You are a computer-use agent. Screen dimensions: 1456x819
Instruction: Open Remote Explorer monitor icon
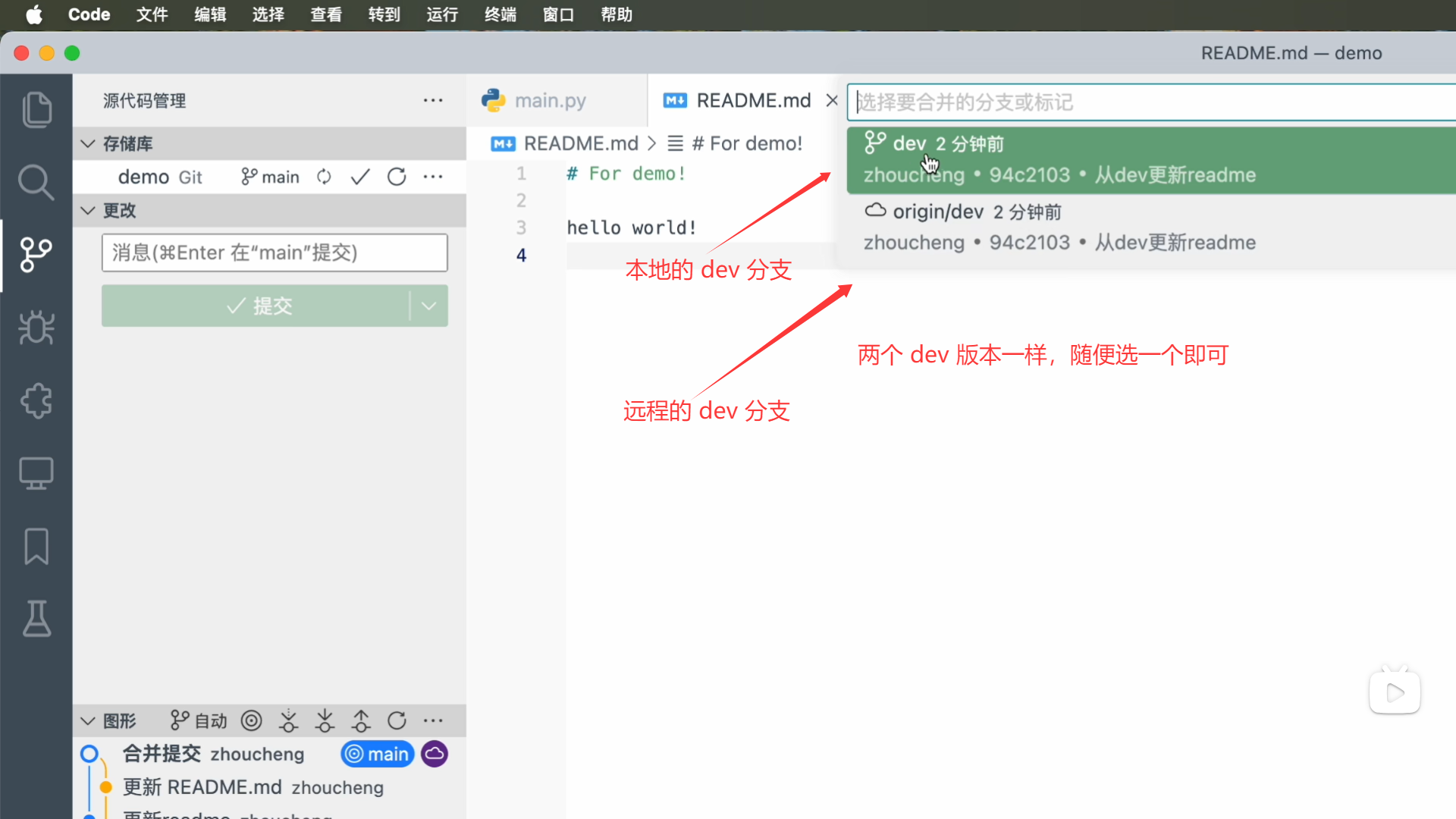(36, 473)
